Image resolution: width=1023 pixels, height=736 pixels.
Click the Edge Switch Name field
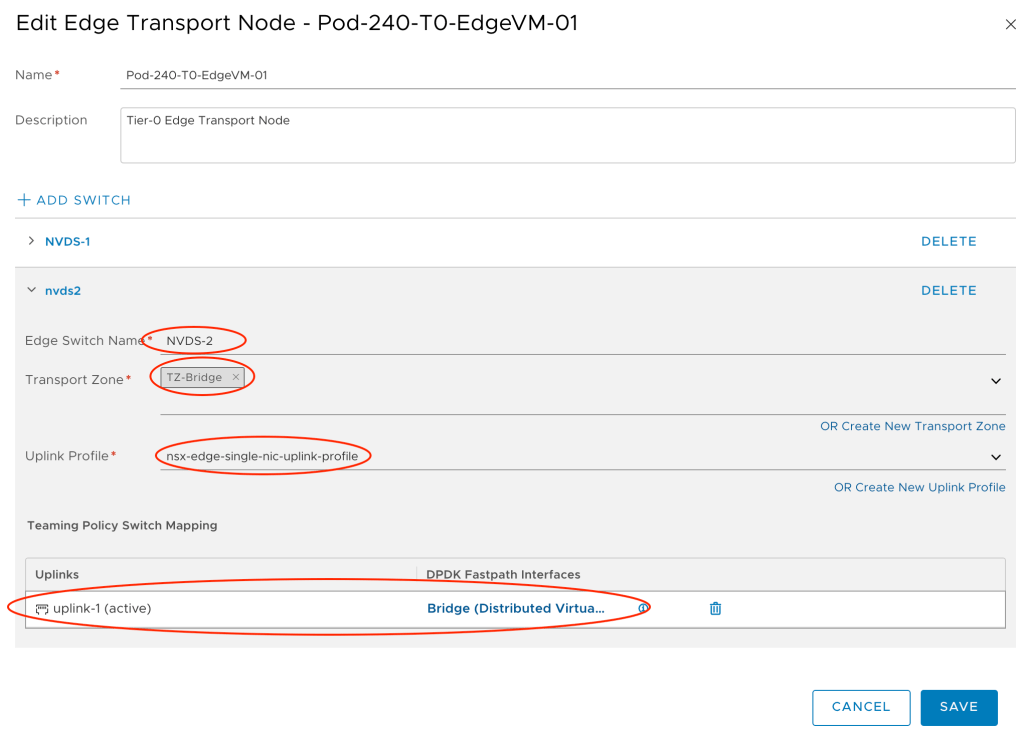(x=580, y=341)
